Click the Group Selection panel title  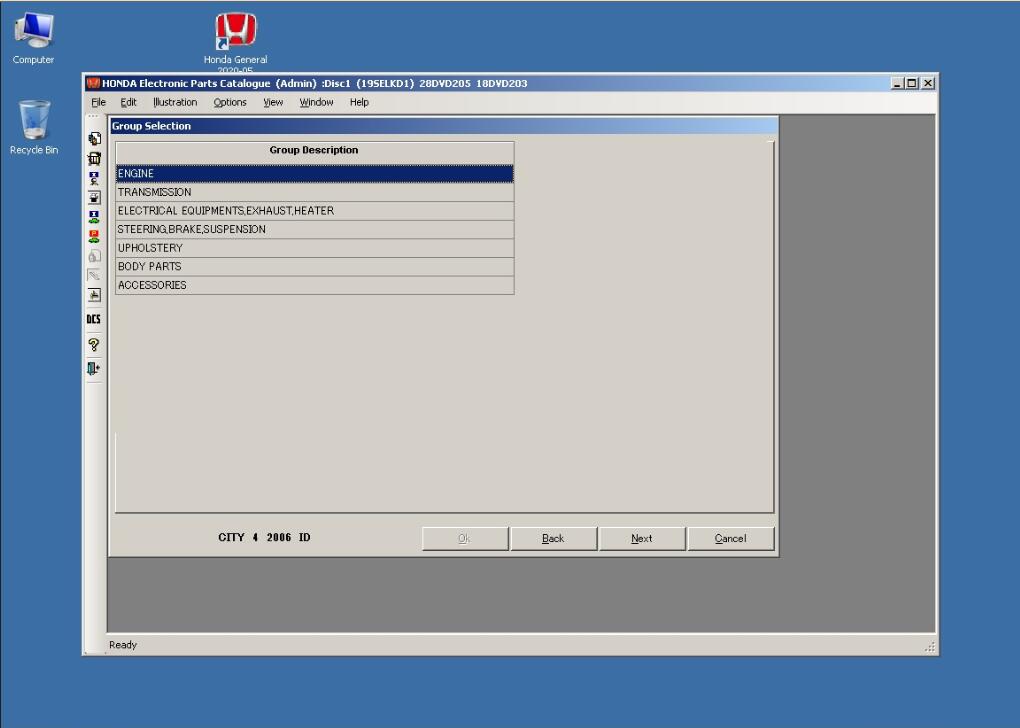click(152, 126)
